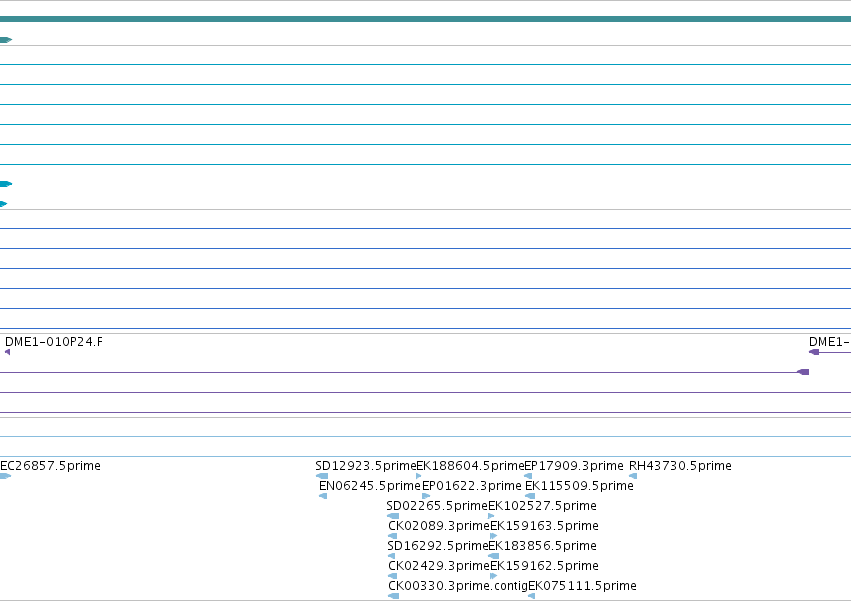The width and height of the screenshot is (851, 601).
Task: Select the arrow glyph under EK159162.5prime
Action: point(493,576)
